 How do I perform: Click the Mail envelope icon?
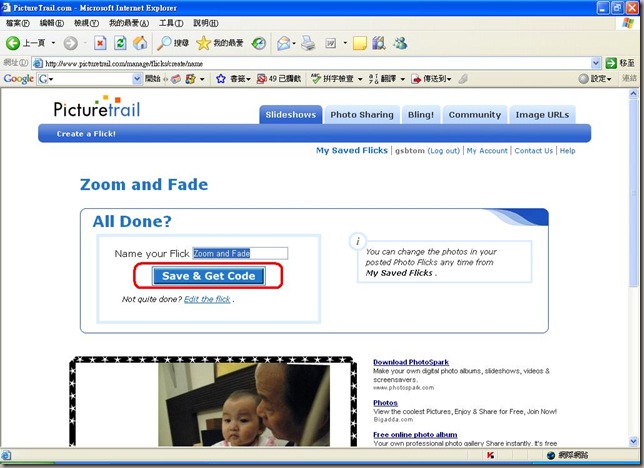tap(283, 43)
